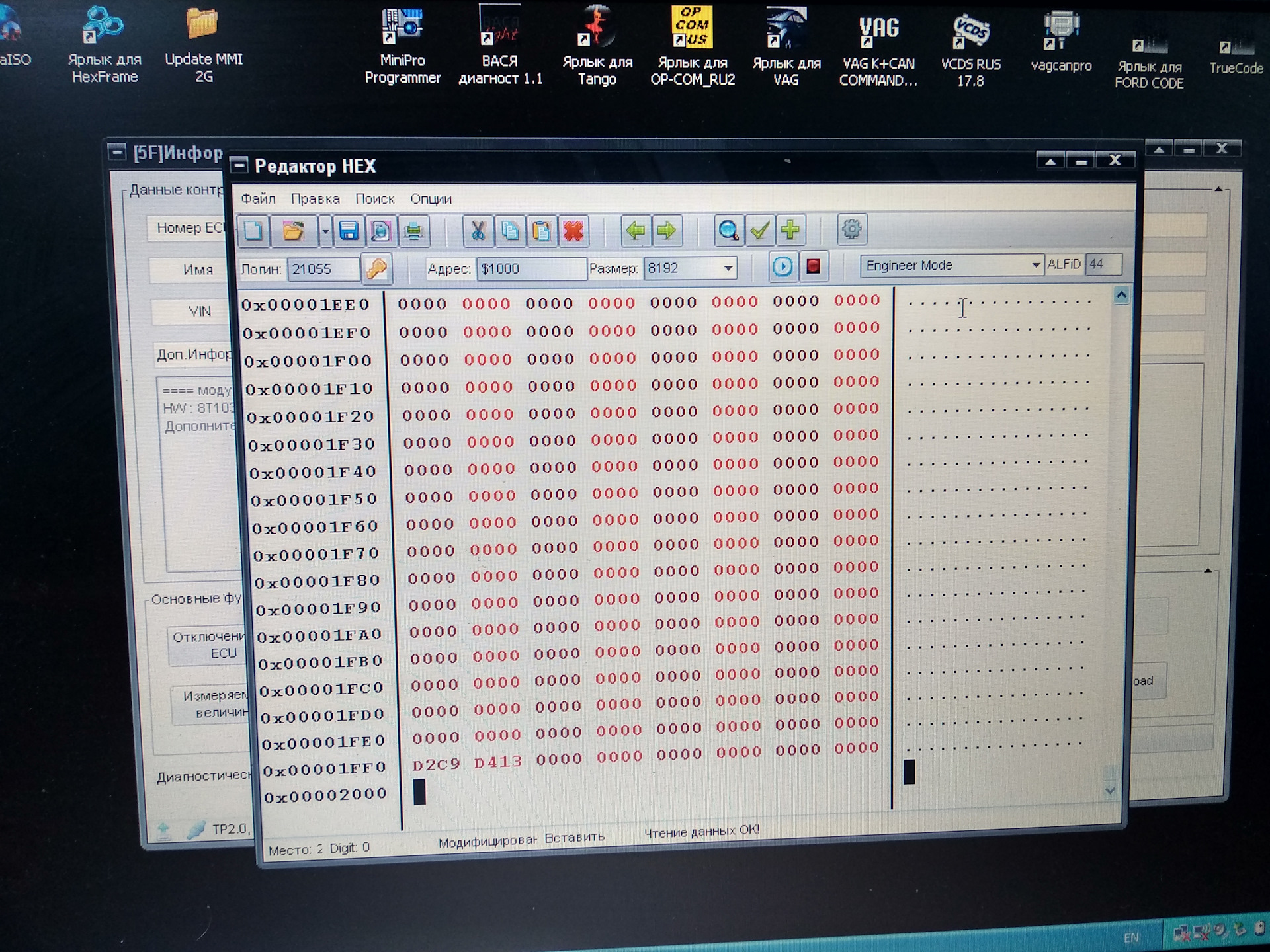Open the Поиск menu

click(x=374, y=199)
